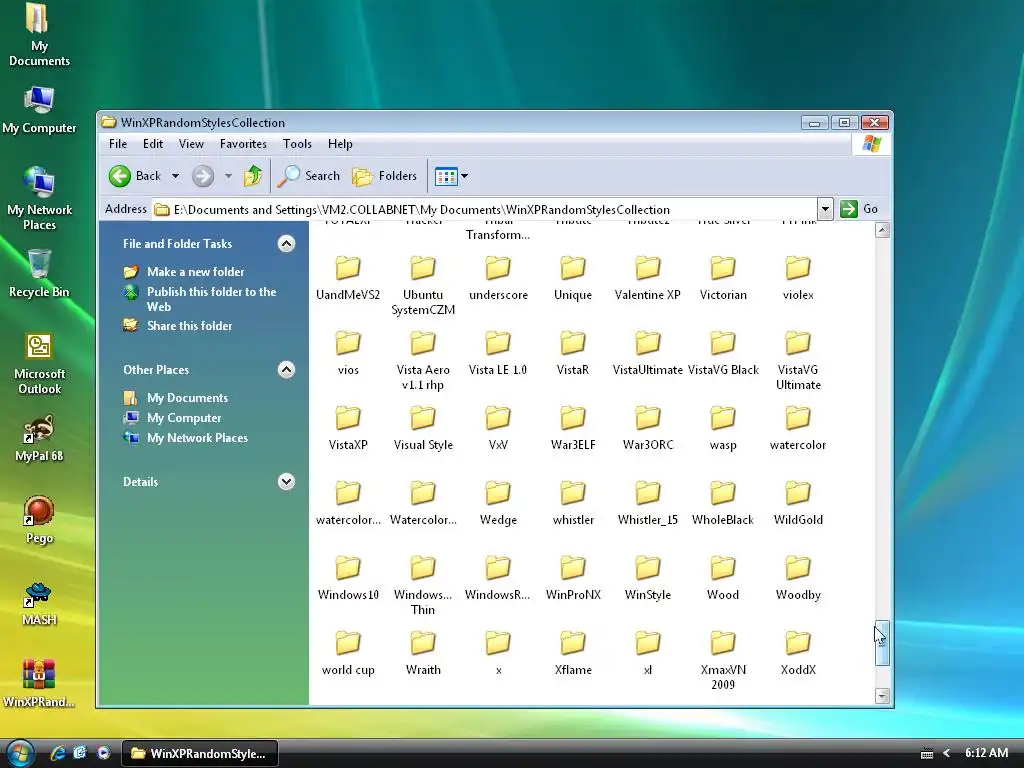The height and width of the screenshot is (768, 1024).
Task: Select the WinProNX folder
Action: [x=573, y=578]
